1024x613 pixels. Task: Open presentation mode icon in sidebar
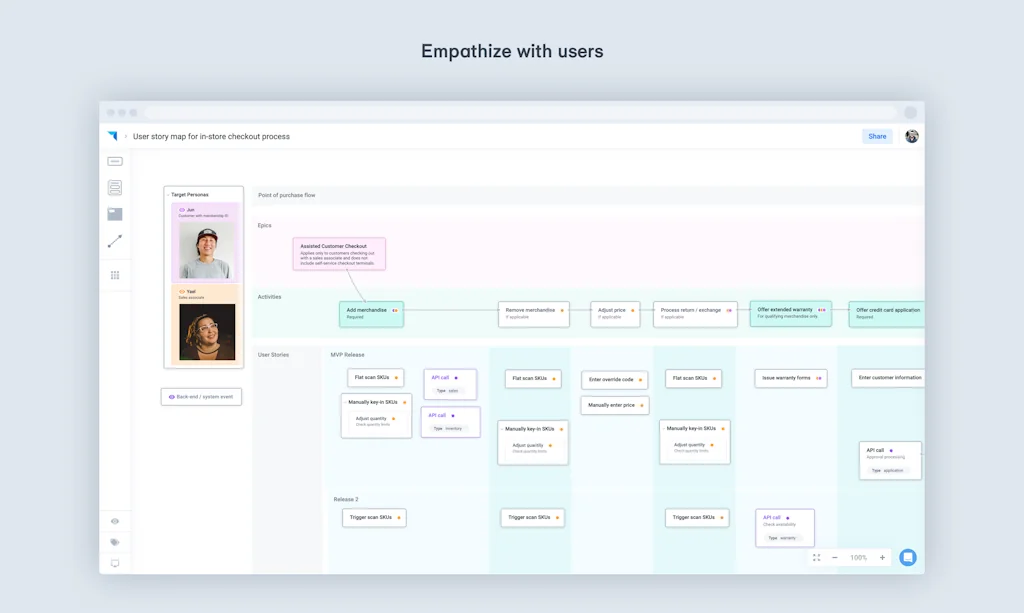tap(115, 564)
